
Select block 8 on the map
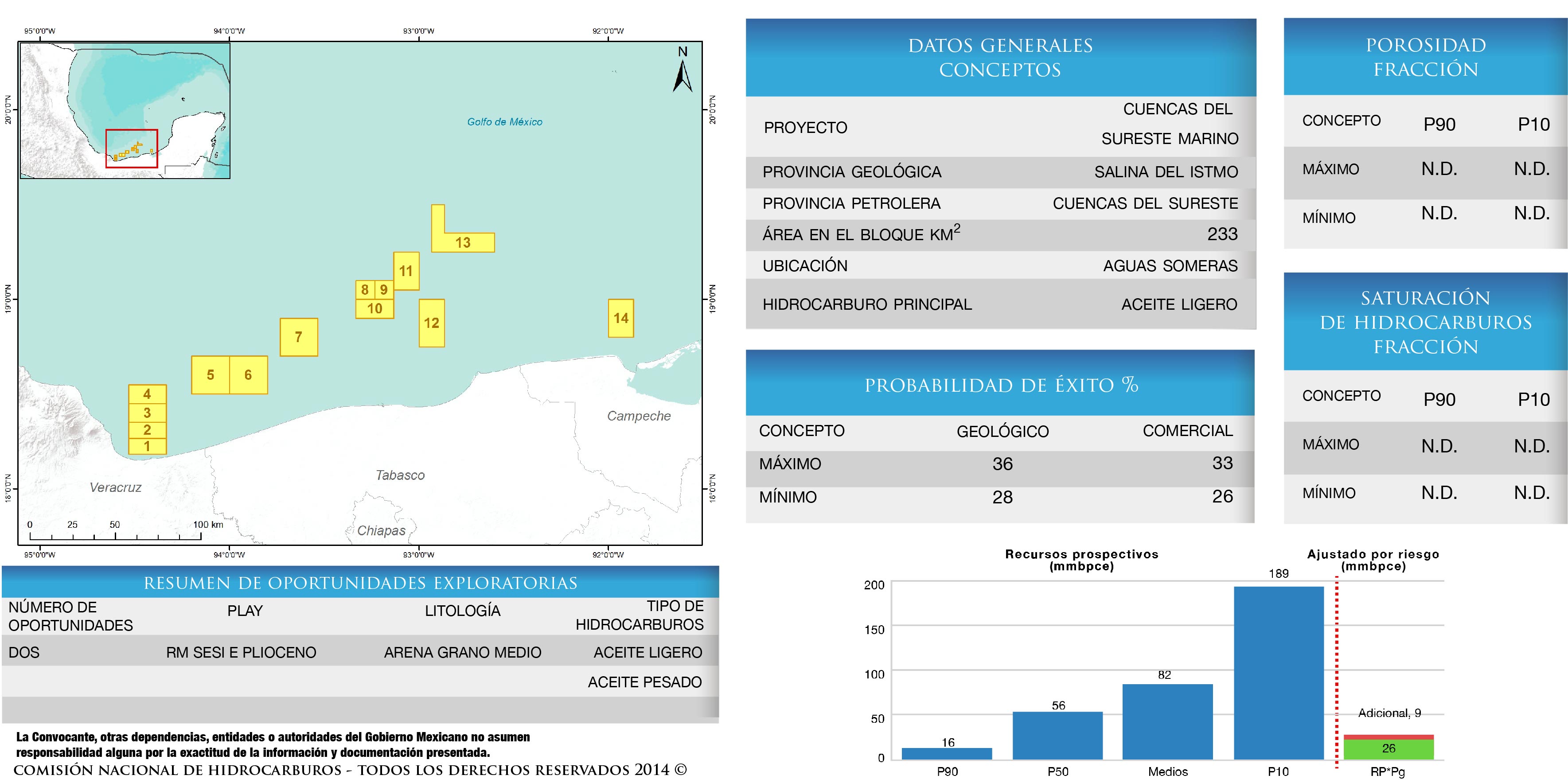[x=365, y=290]
